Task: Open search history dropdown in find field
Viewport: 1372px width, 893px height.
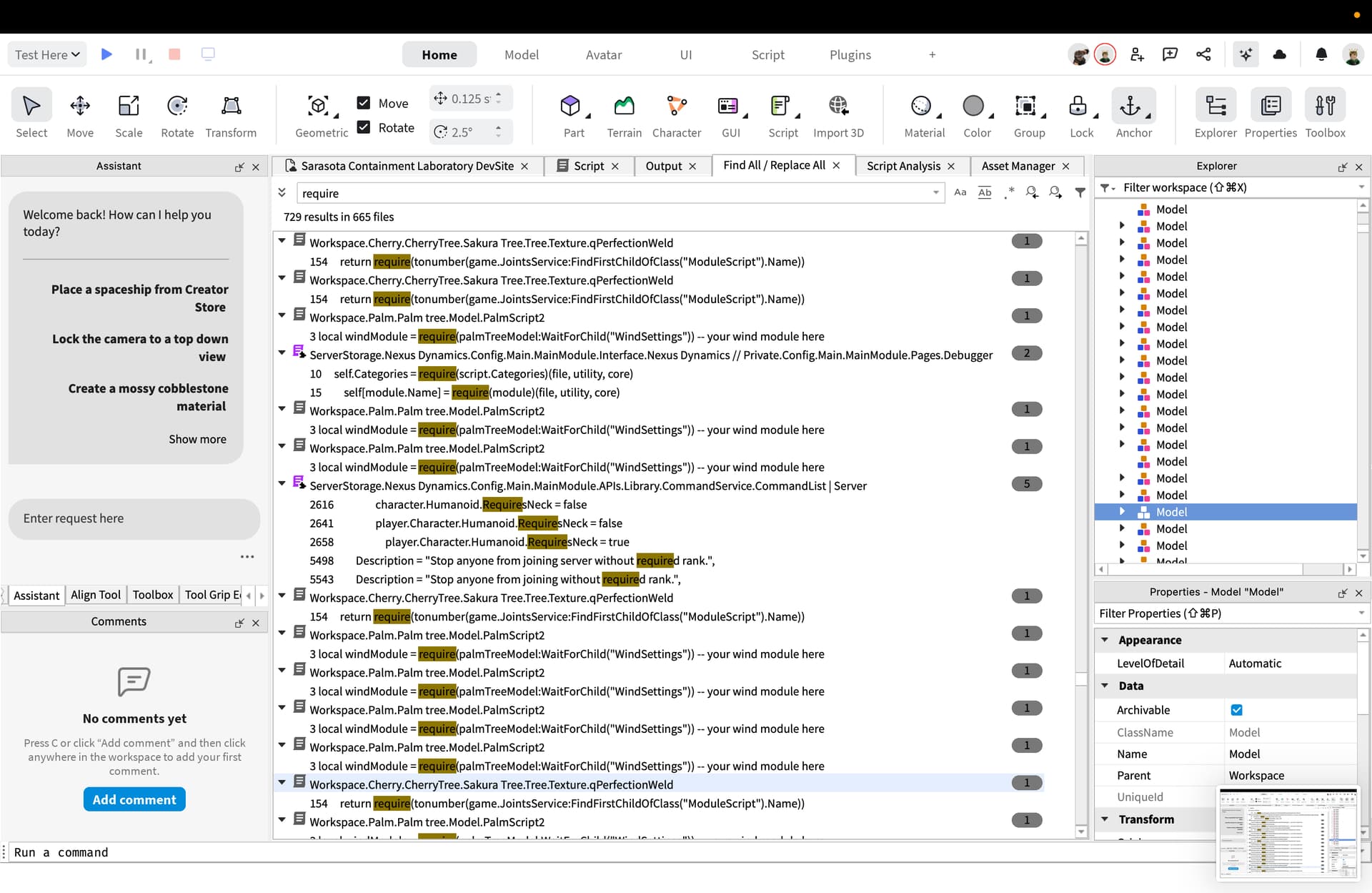Action: 935,192
